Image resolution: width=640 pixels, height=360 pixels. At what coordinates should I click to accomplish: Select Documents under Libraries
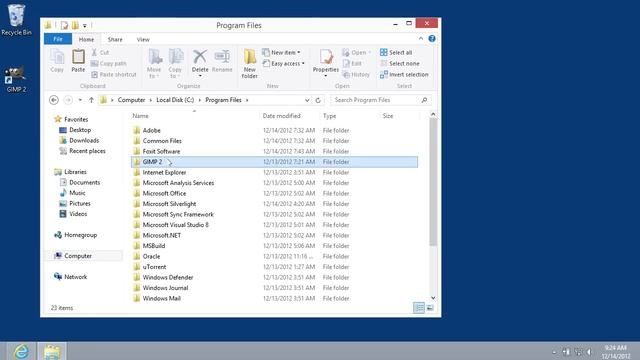[80, 182]
